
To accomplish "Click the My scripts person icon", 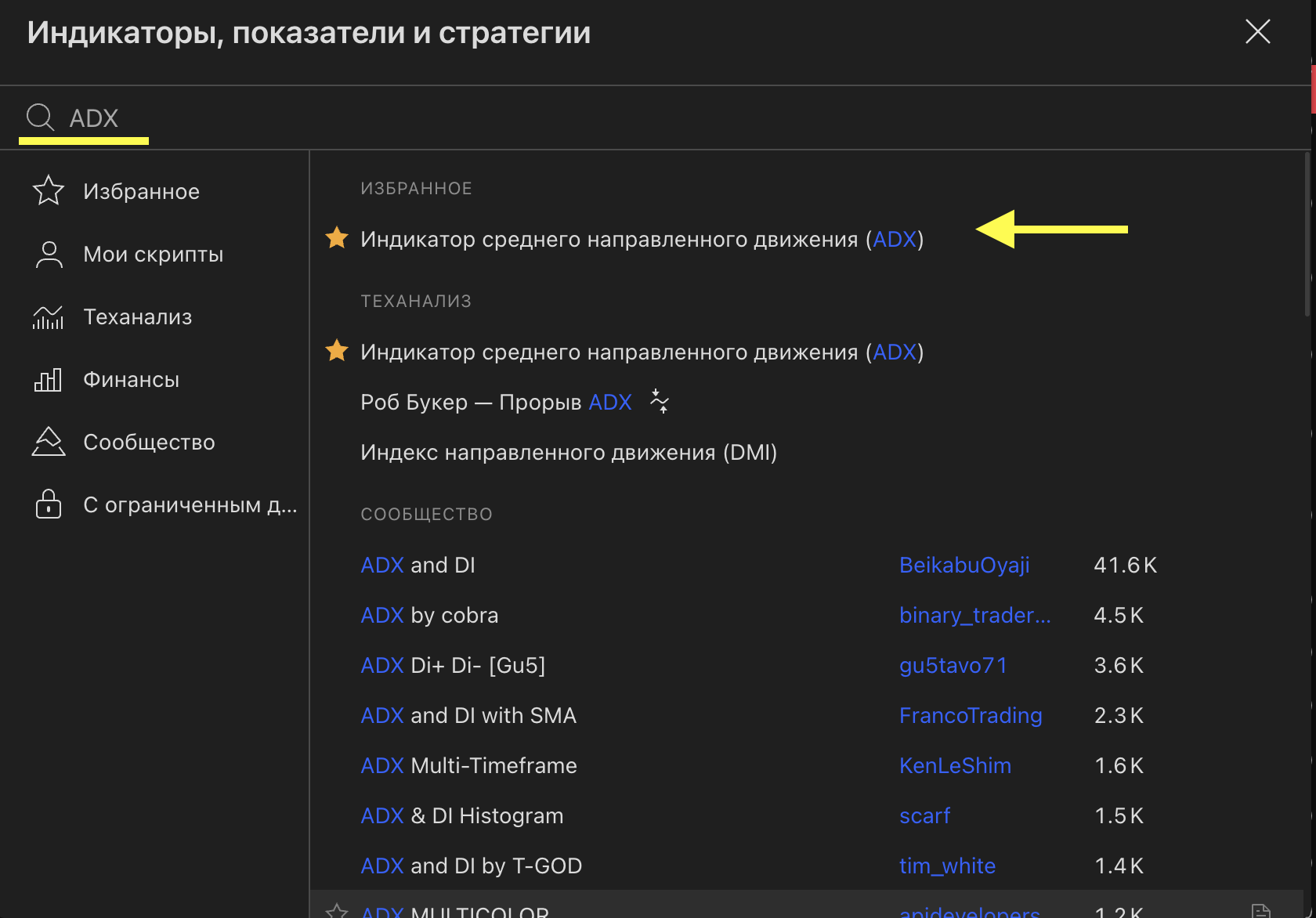I will pos(49,254).
